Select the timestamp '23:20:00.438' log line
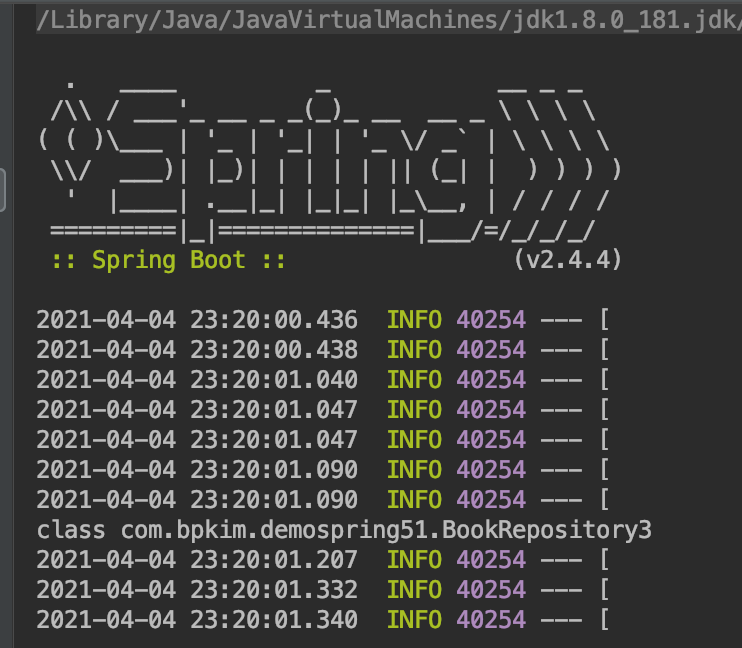 (x=323, y=349)
